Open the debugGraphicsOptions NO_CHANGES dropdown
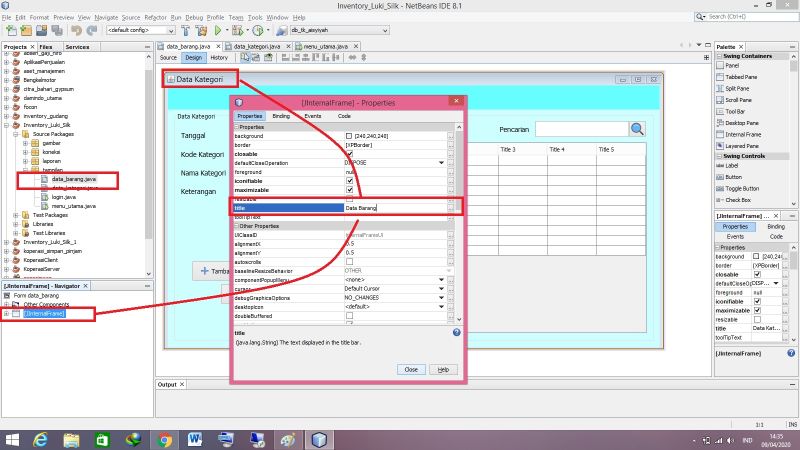 (441, 297)
